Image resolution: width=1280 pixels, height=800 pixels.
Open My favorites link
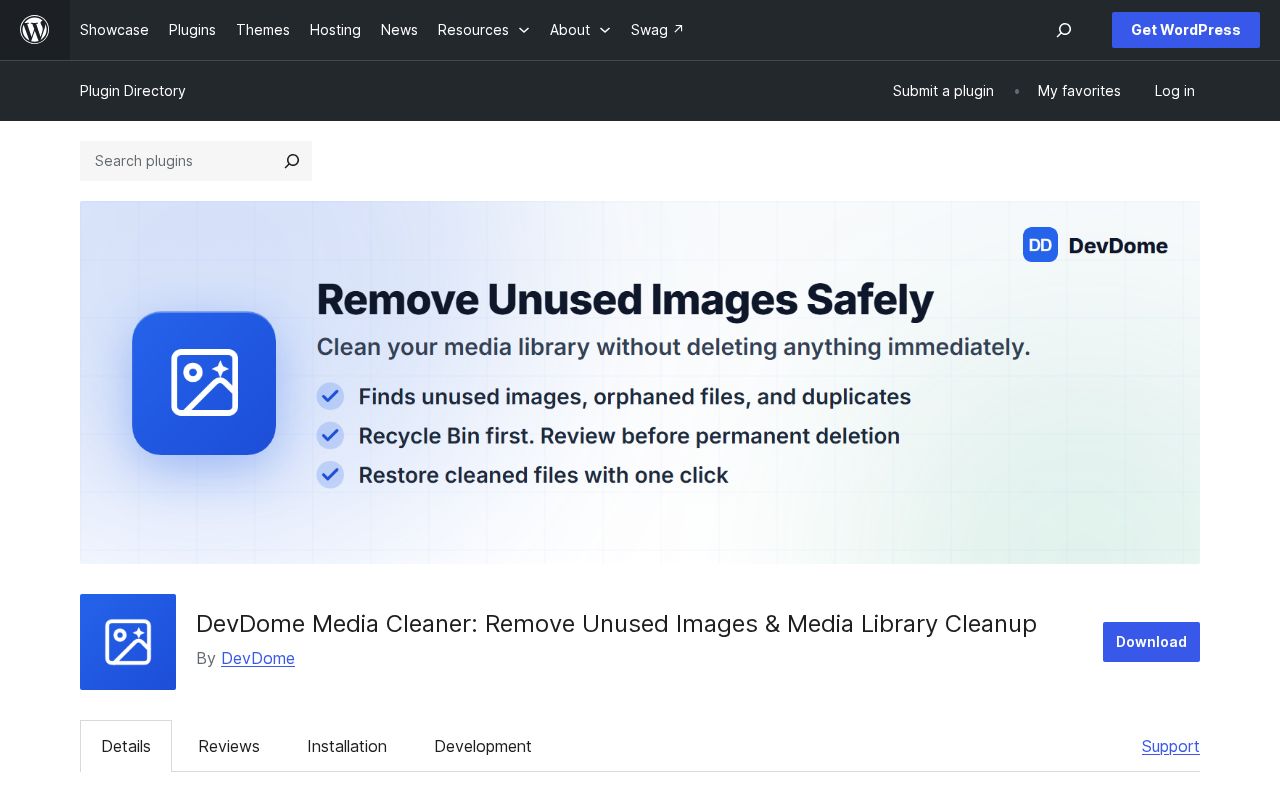click(x=1079, y=91)
